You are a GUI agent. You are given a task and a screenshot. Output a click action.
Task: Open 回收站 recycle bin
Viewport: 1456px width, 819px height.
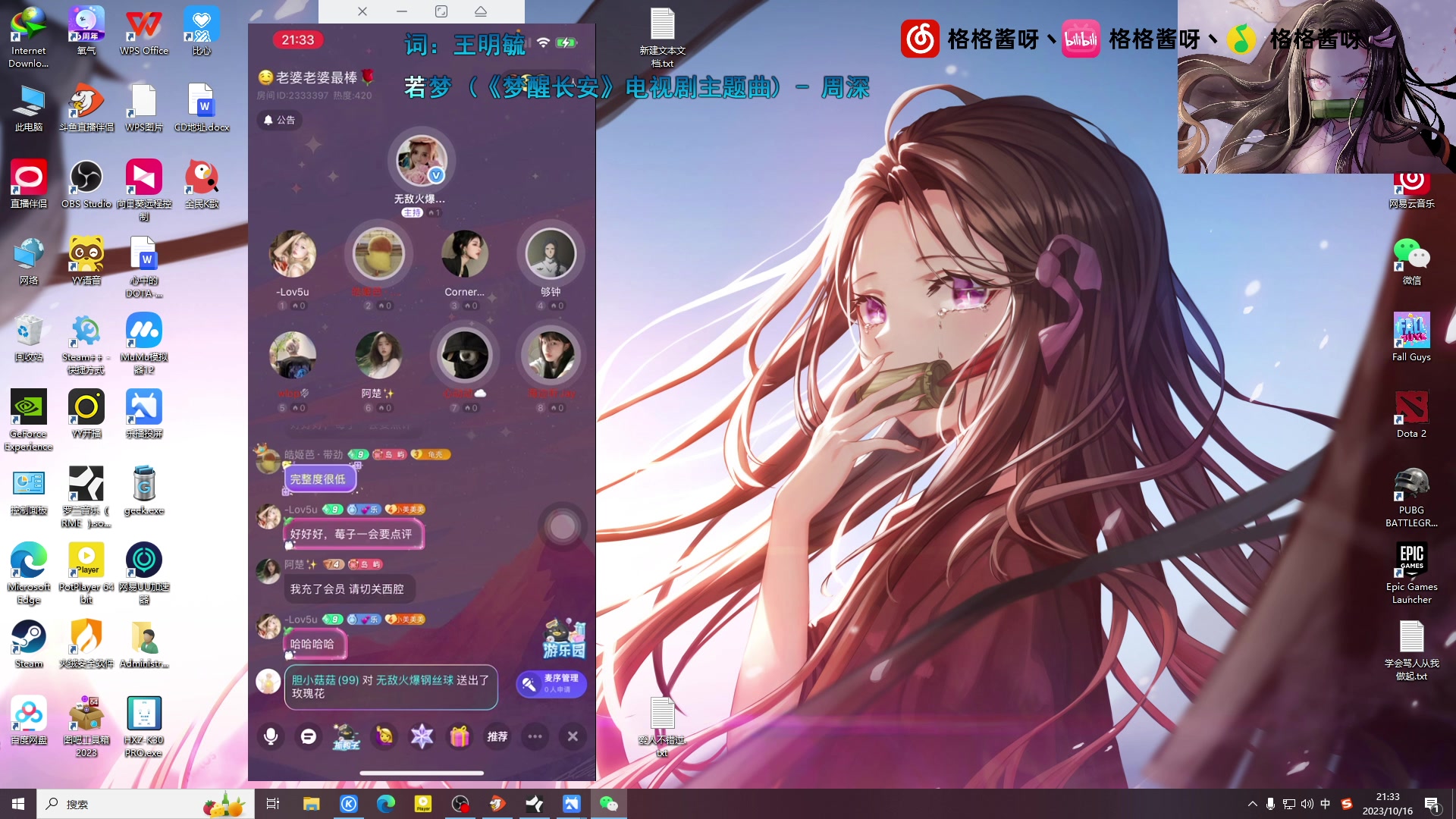[x=29, y=337]
